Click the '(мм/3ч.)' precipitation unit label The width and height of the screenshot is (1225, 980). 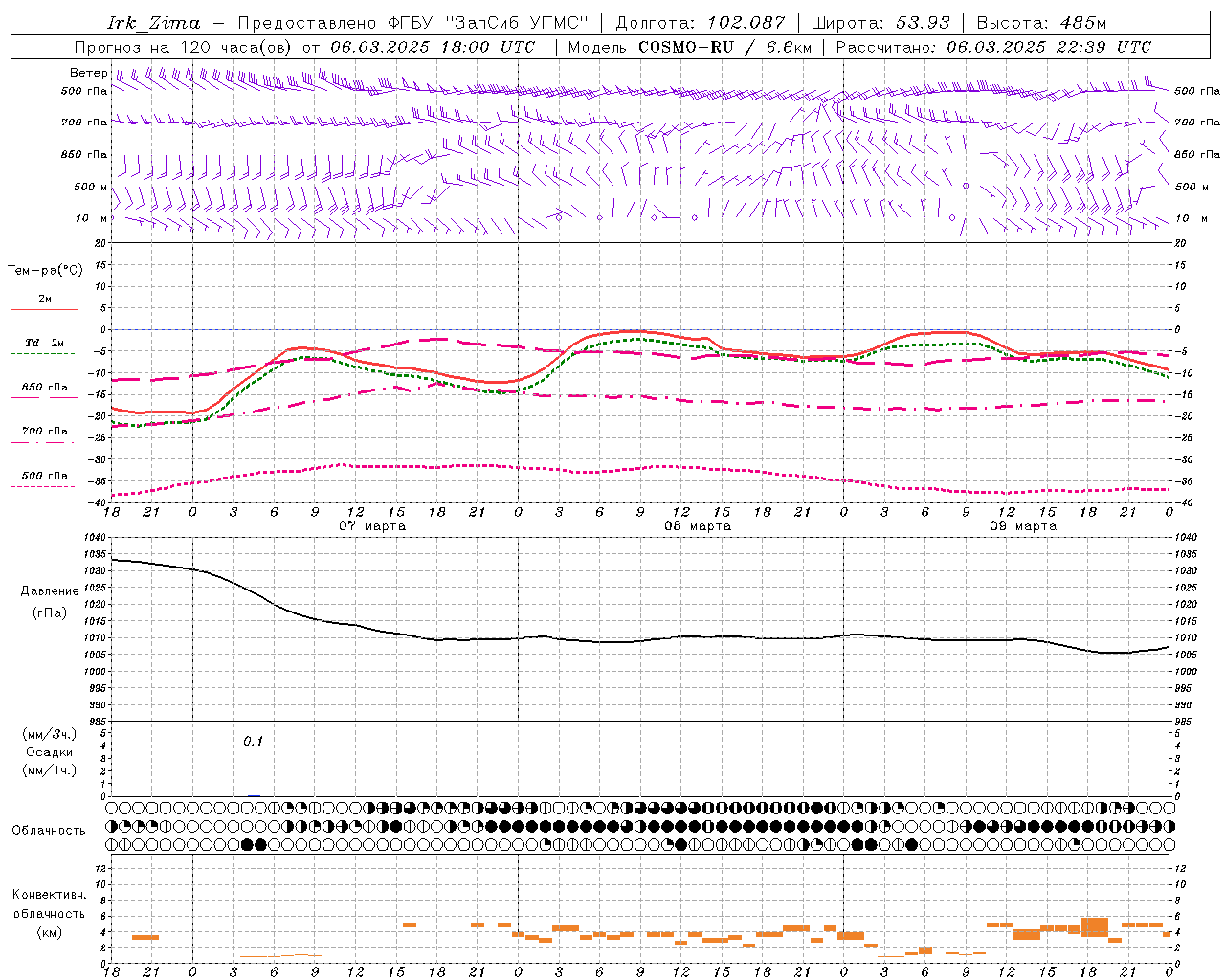point(50,734)
